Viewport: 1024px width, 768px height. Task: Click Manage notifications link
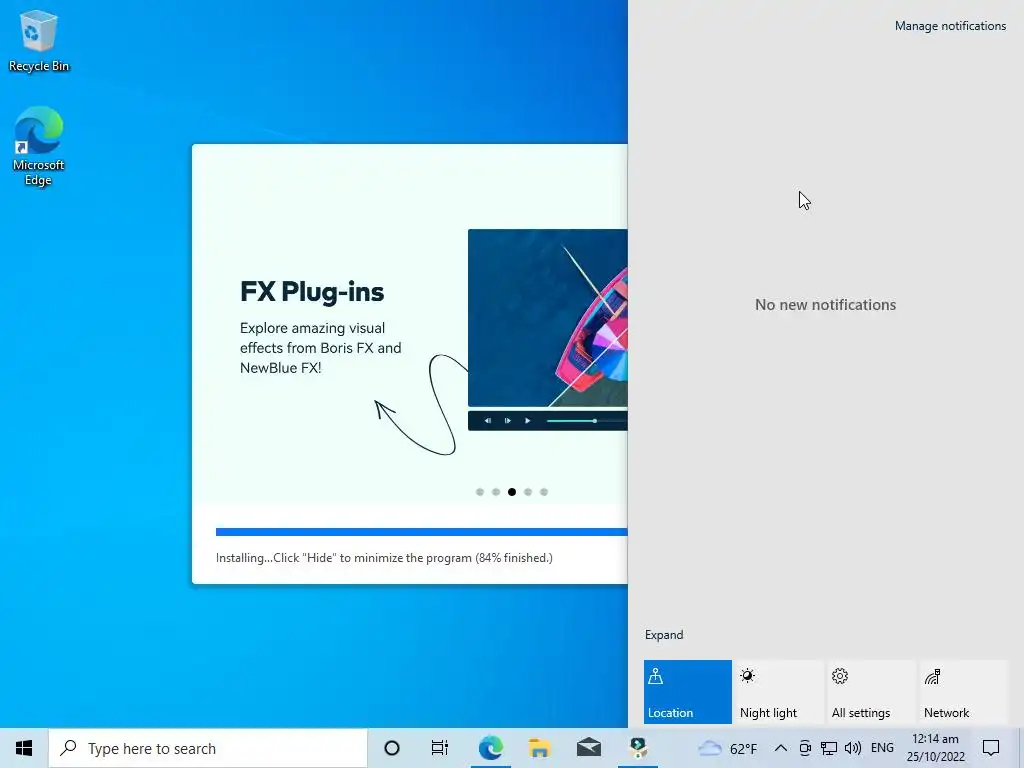click(x=950, y=26)
